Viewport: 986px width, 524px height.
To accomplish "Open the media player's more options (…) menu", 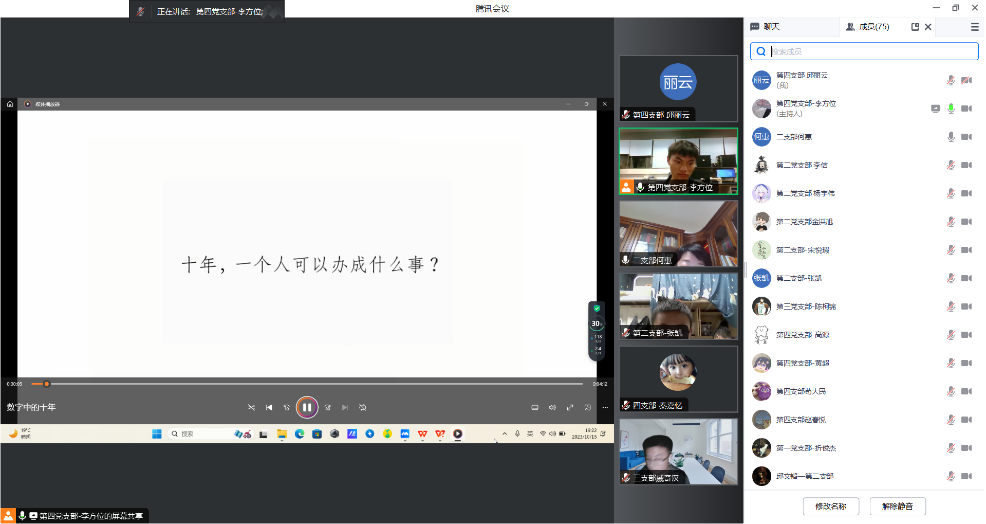I will (606, 407).
